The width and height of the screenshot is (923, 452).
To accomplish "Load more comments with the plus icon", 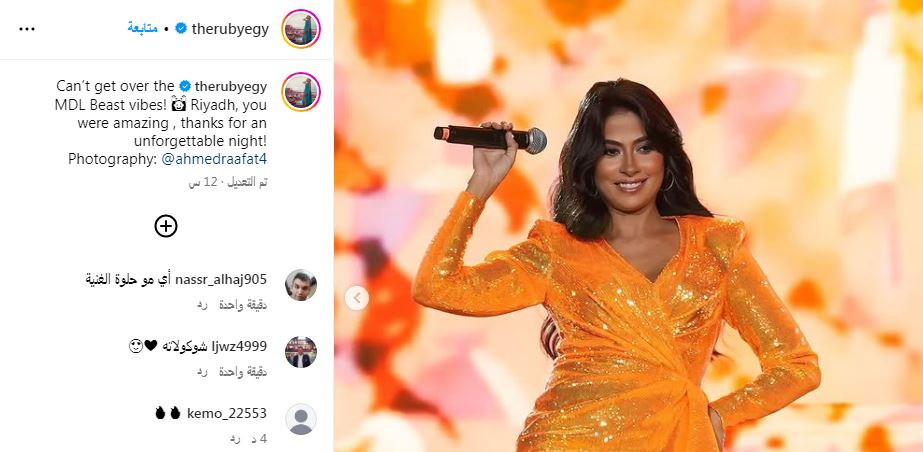I will [x=166, y=225].
